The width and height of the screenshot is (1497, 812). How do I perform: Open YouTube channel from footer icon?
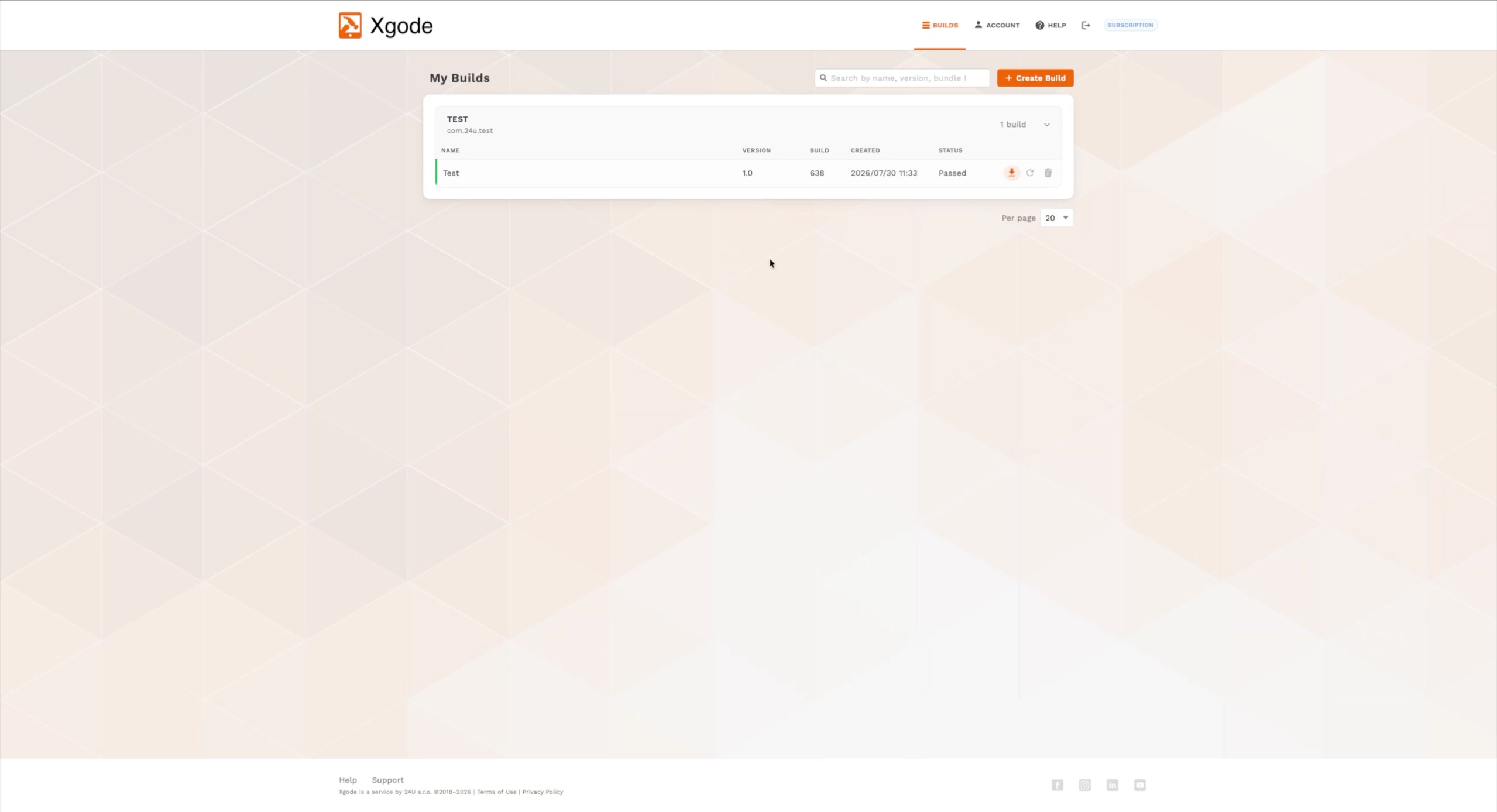point(1139,785)
